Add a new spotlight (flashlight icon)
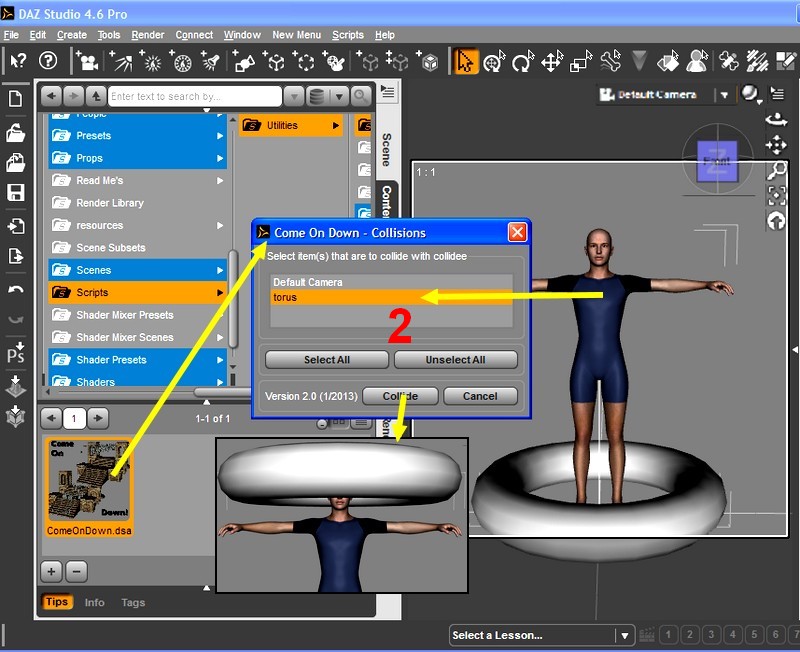This screenshot has height=652, width=800. point(210,61)
